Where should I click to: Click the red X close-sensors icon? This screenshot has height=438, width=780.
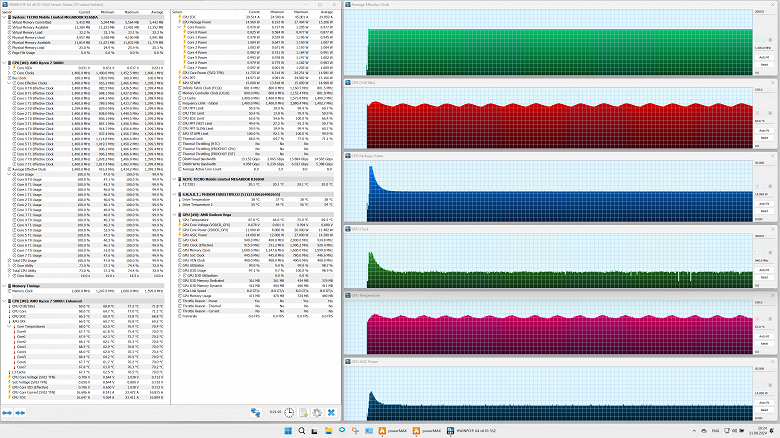pos(330,412)
